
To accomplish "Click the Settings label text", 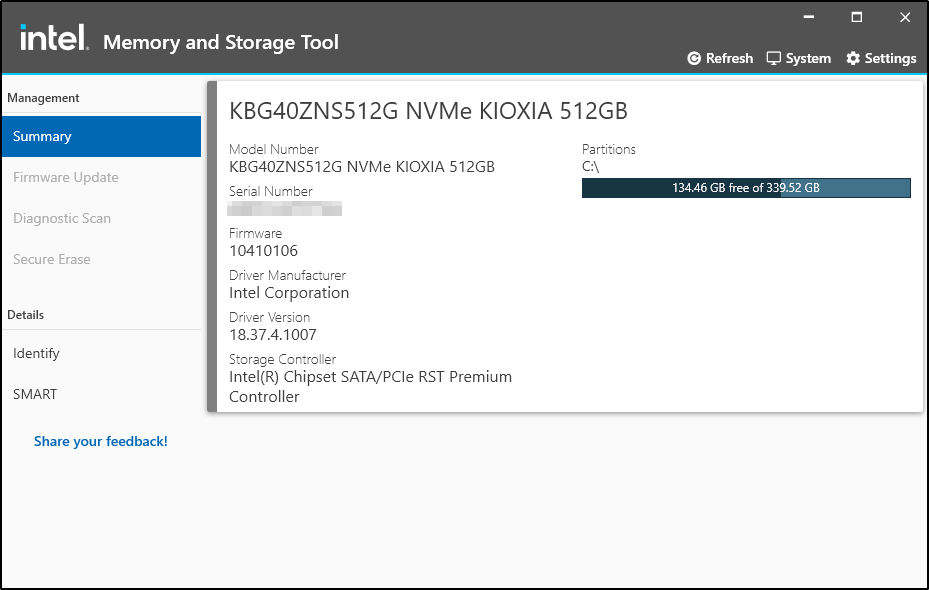I will (890, 58).
